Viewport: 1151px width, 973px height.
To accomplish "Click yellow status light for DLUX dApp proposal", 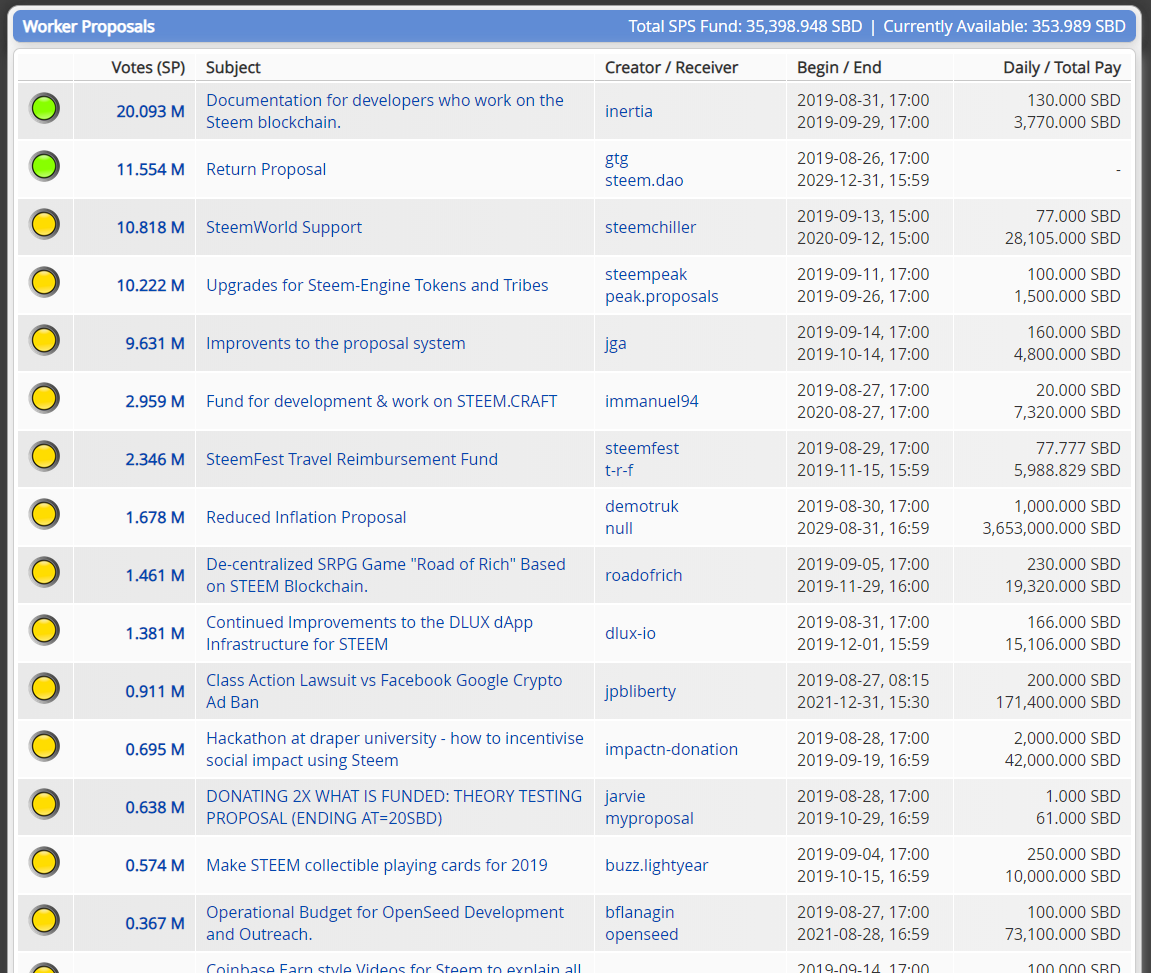I will click(45, 630).
